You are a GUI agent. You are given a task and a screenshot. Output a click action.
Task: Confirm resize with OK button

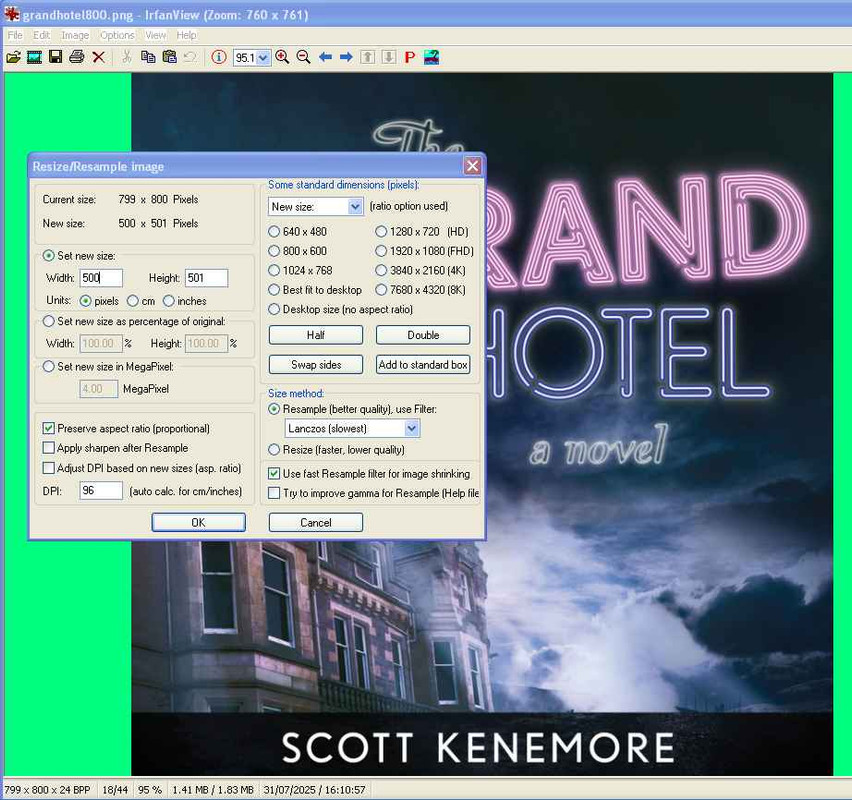tap(198, 522)
